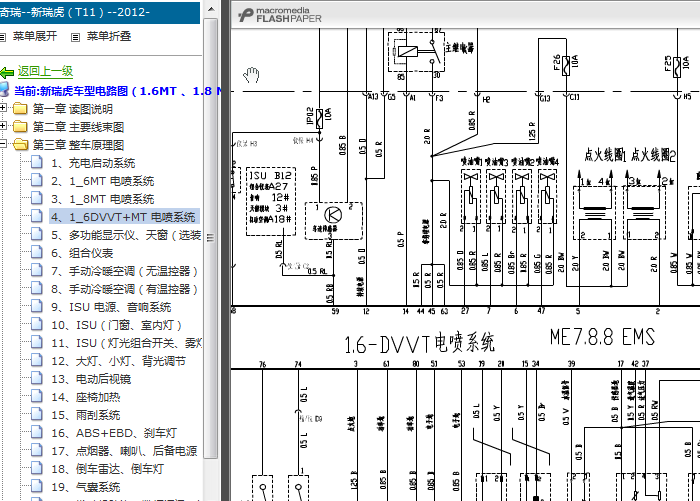Click document icon for 14、座椅加热
This screenshot has width=700, height=501.
[x=37, y=396]
